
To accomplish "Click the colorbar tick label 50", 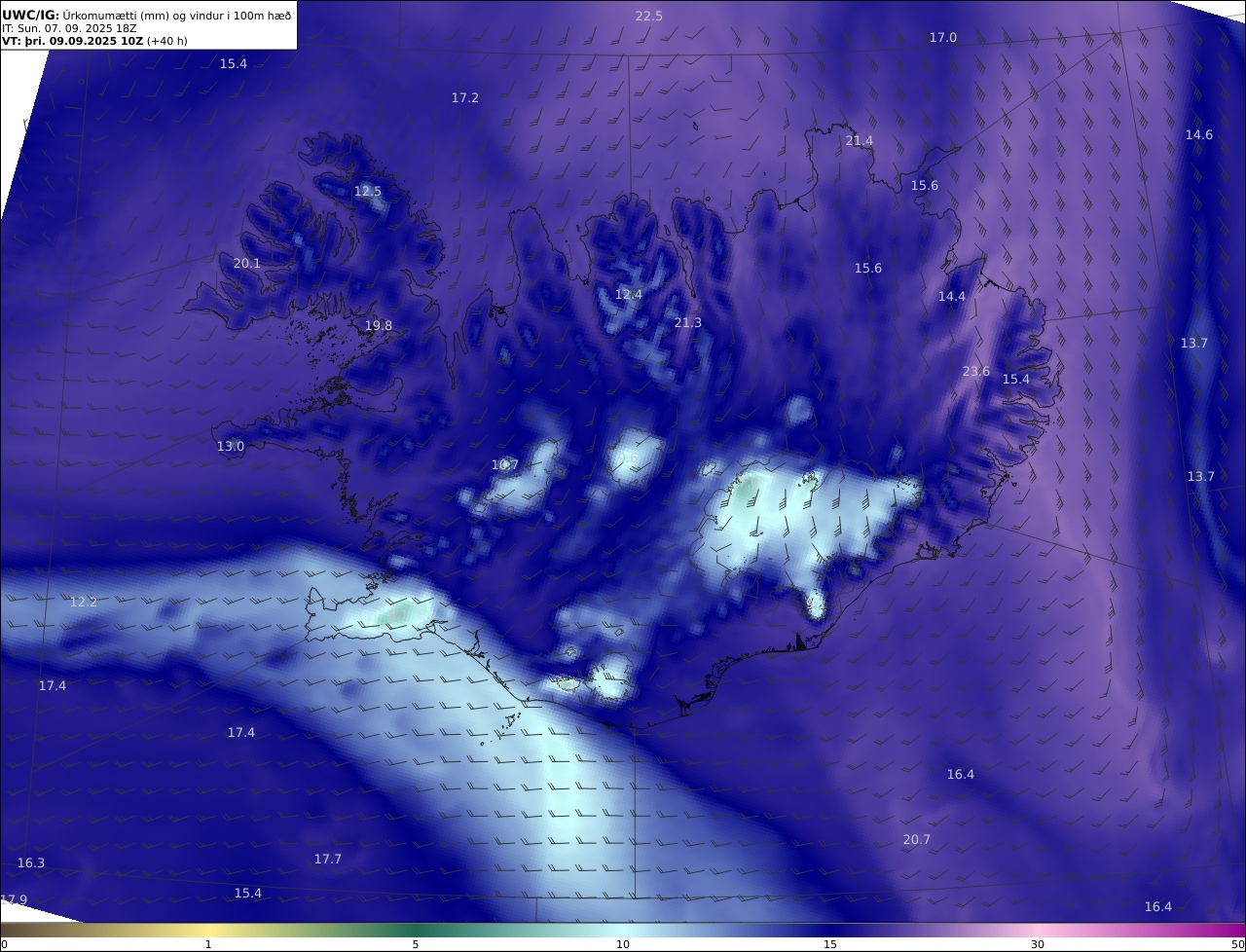I will 1238,944.
